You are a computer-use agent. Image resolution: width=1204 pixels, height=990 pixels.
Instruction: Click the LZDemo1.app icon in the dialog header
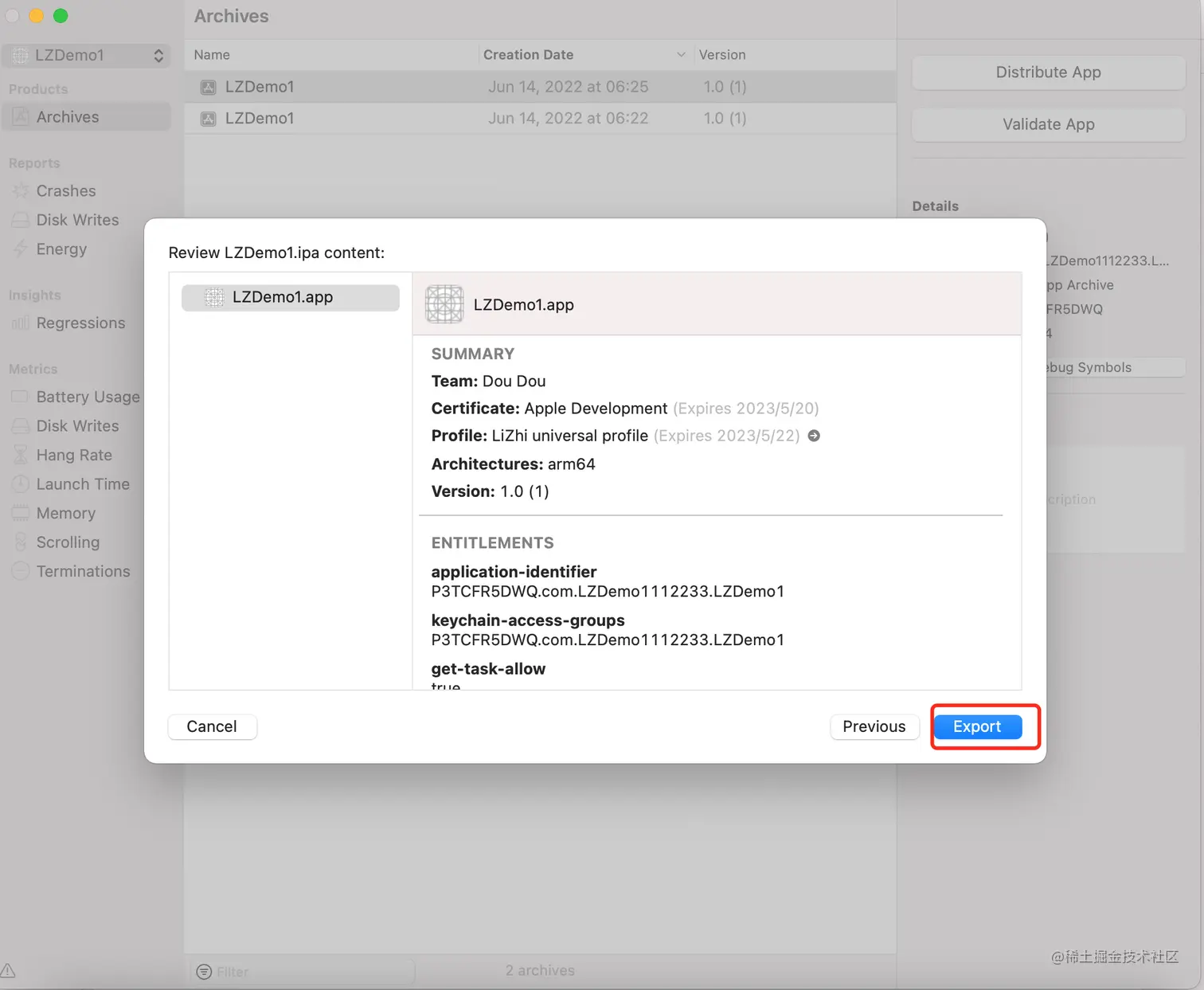[x=444, y=304]
